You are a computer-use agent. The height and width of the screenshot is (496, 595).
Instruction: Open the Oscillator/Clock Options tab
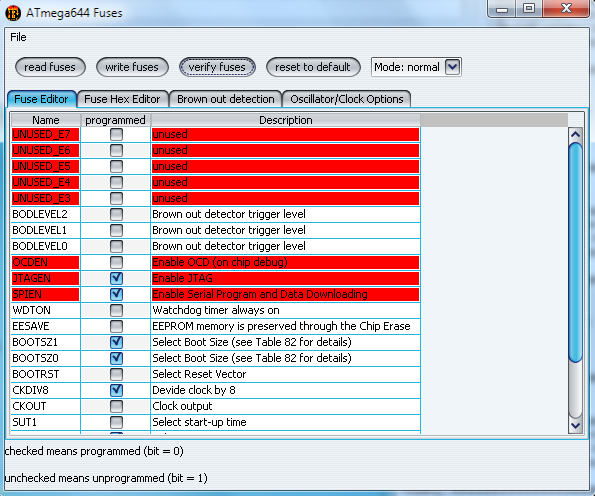347,99
